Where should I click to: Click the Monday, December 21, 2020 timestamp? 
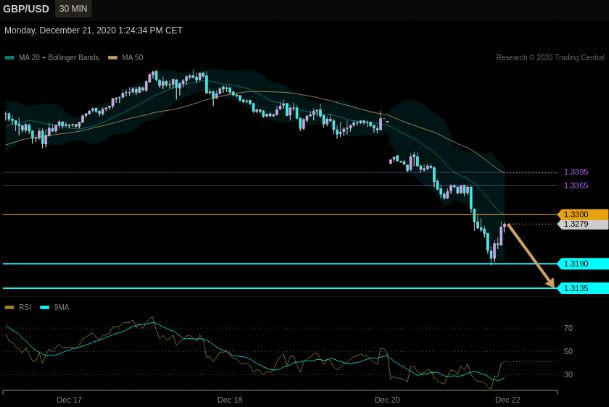(93, 30)
